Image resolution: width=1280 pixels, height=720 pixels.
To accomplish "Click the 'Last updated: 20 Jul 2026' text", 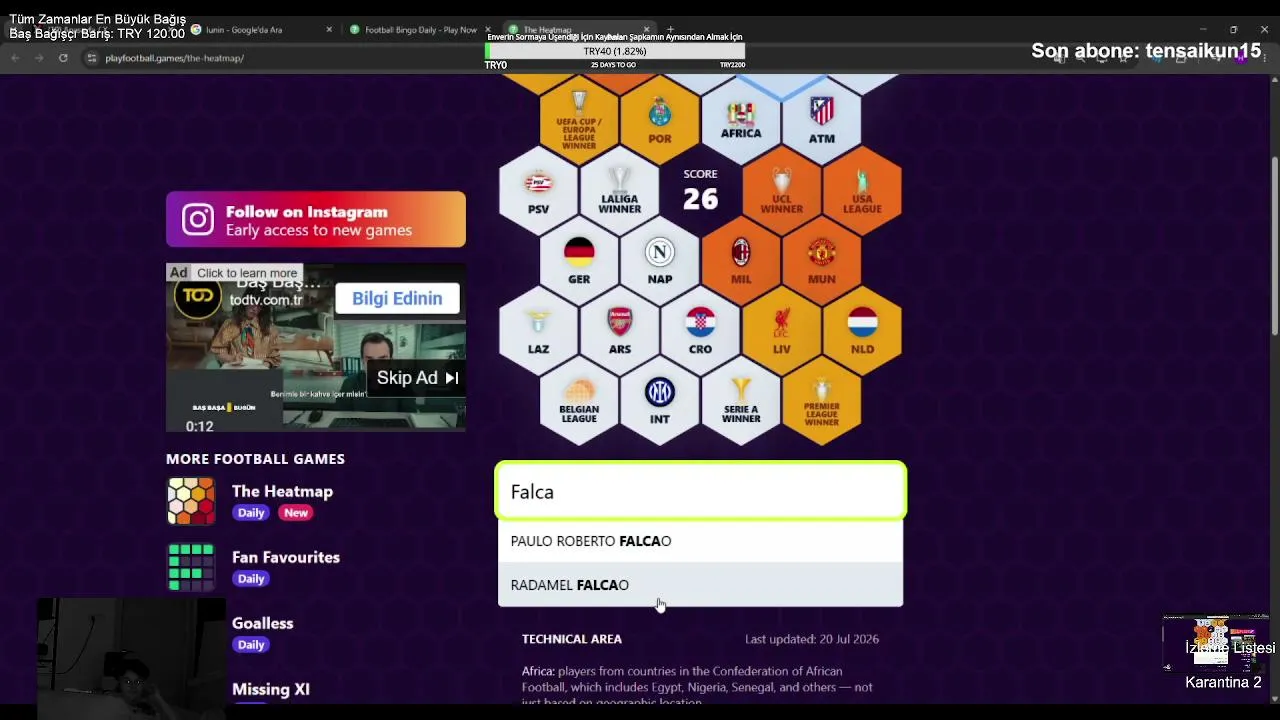I will click(x=812, y=639).
